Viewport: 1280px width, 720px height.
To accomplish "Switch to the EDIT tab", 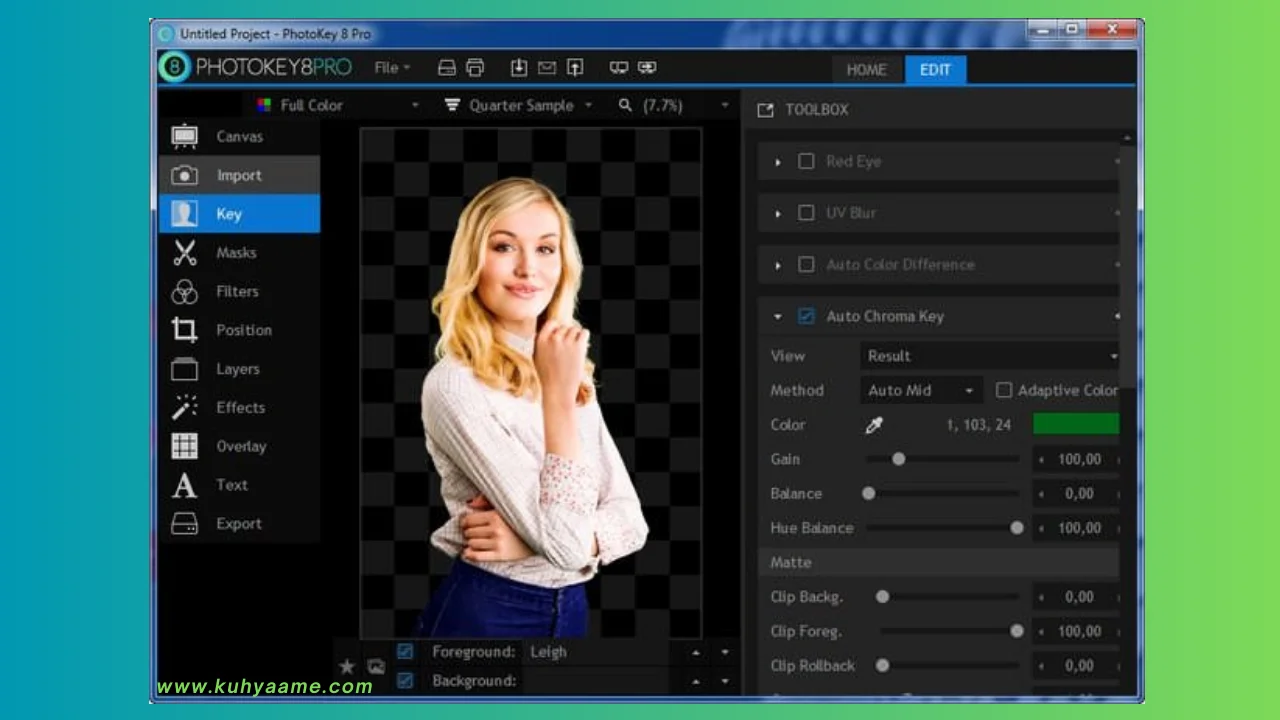I will click(935, 69).
